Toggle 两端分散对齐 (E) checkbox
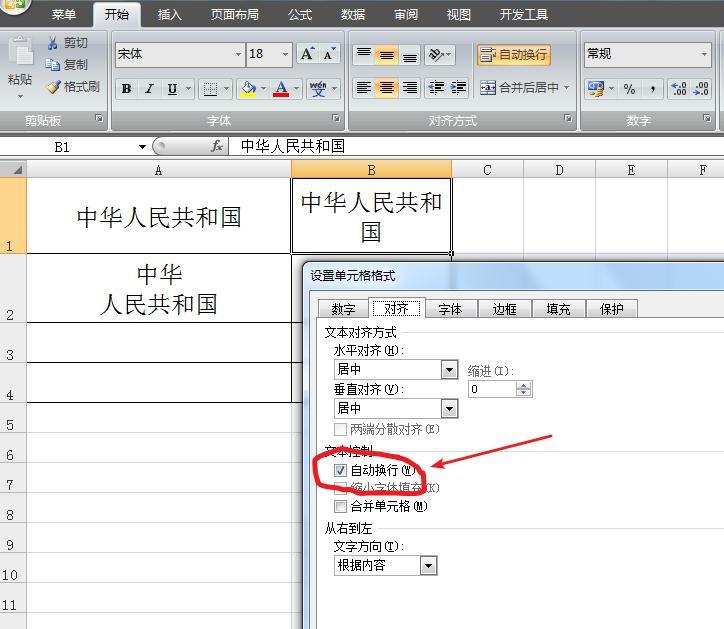724x629 pixels. [340, 429]
